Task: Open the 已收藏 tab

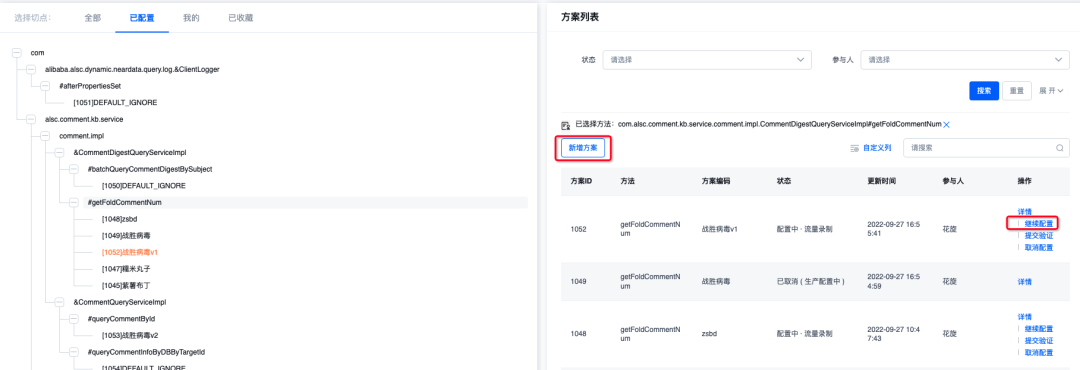Action: pyautogui.click(x=240, y=18)
